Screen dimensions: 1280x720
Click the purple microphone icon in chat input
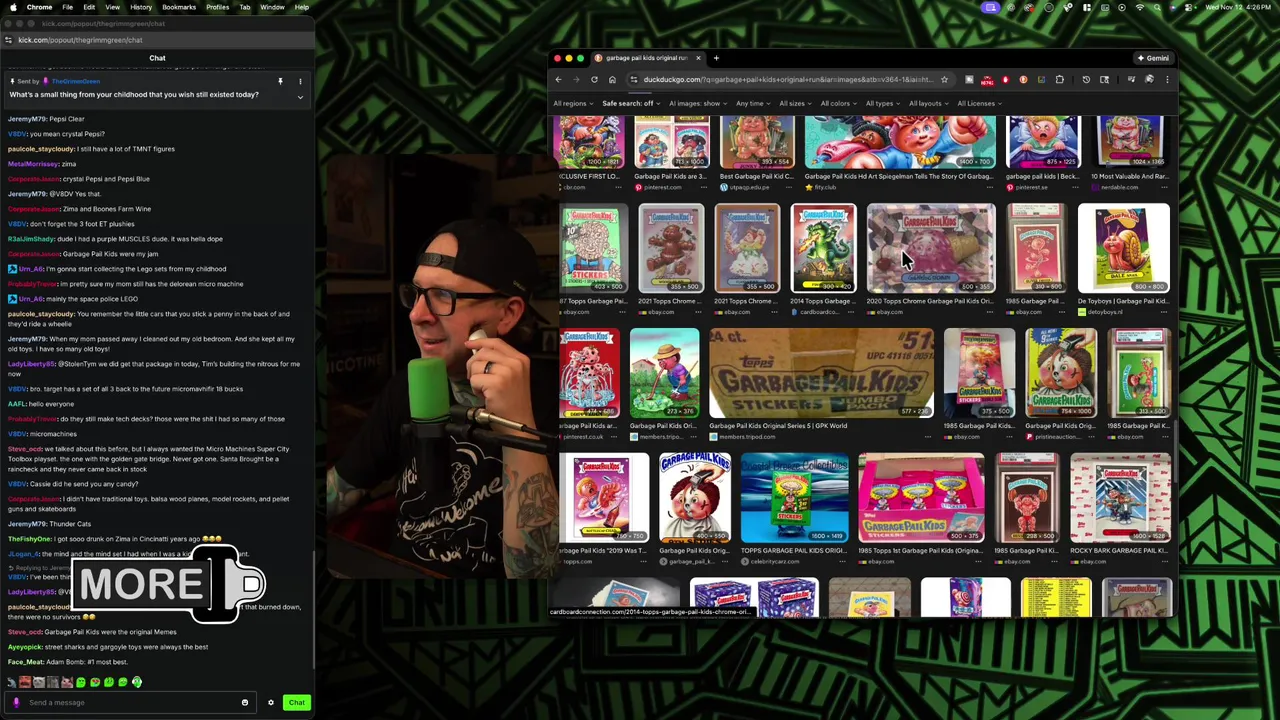click(16, 702)
